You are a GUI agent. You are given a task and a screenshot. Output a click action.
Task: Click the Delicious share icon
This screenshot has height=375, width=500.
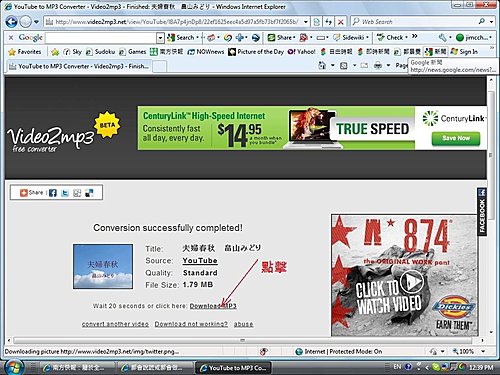[x=89, y=193]
